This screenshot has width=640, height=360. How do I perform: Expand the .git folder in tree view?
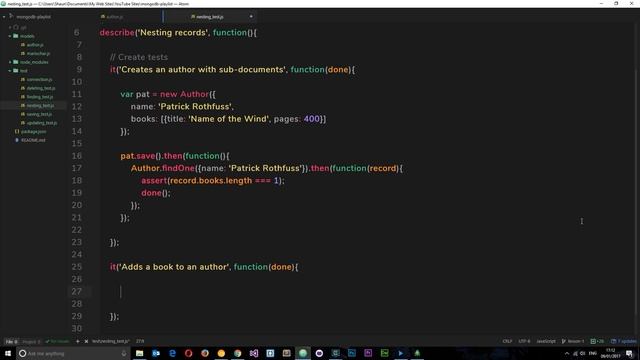click(10, 27)
